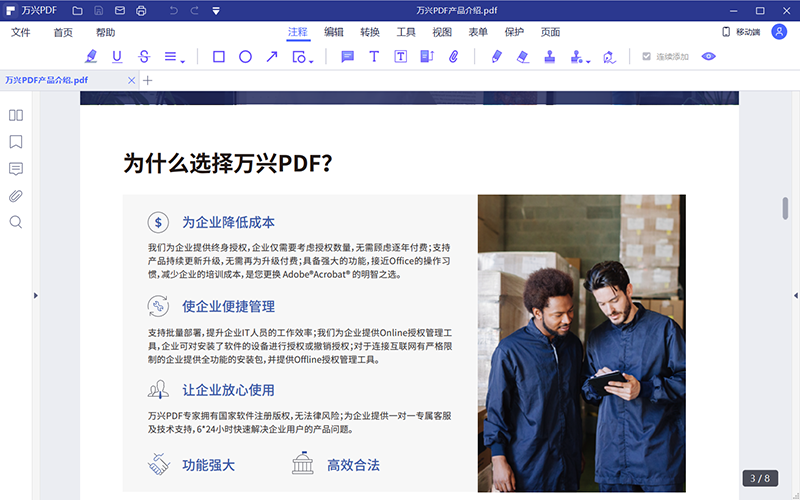The height and width of the screenshot is (500, 800).
Task: Open the comments panel in sidebar
Action: tap(16, 169)
